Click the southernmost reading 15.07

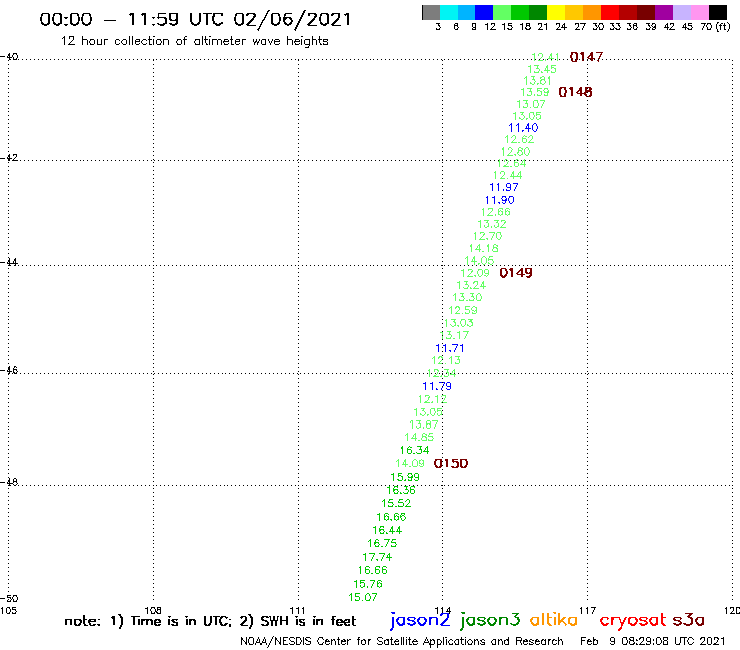[362, 598]
